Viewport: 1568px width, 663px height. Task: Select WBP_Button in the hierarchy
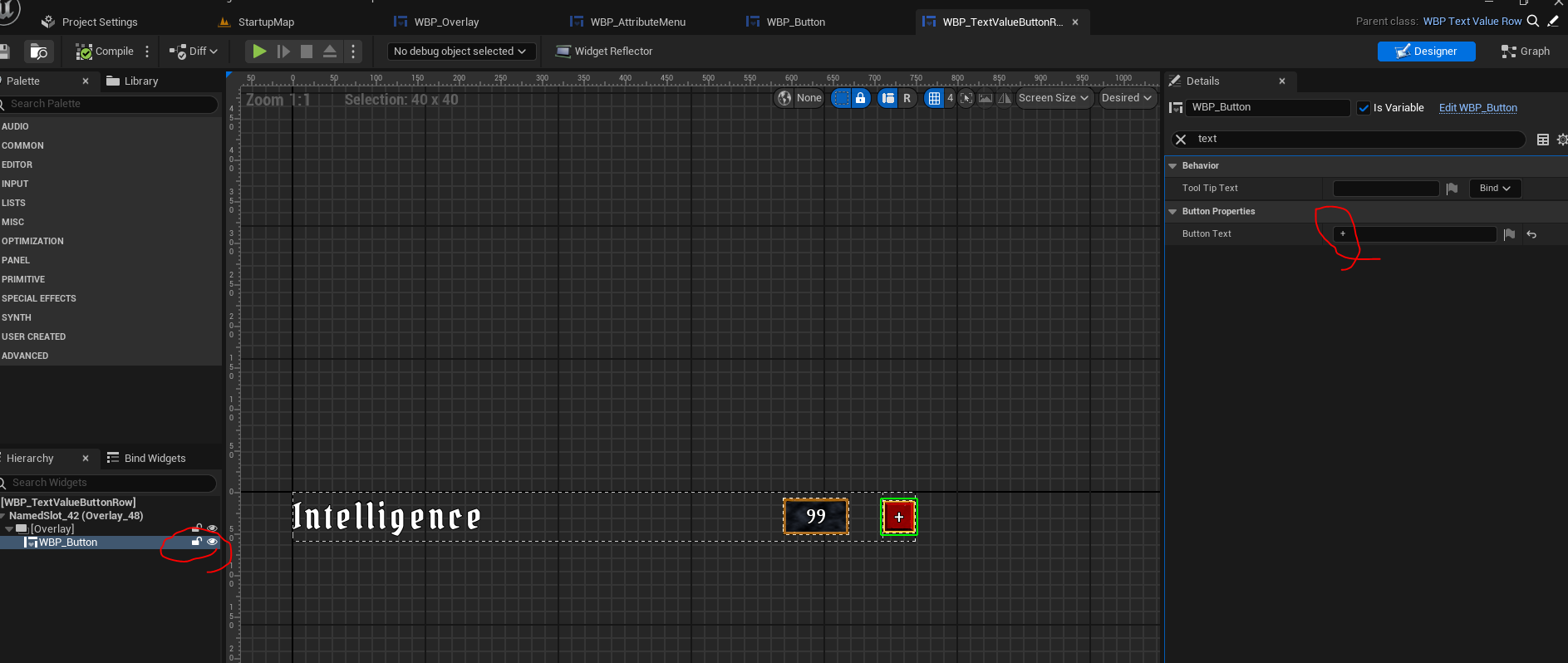(x=68, y=543)
